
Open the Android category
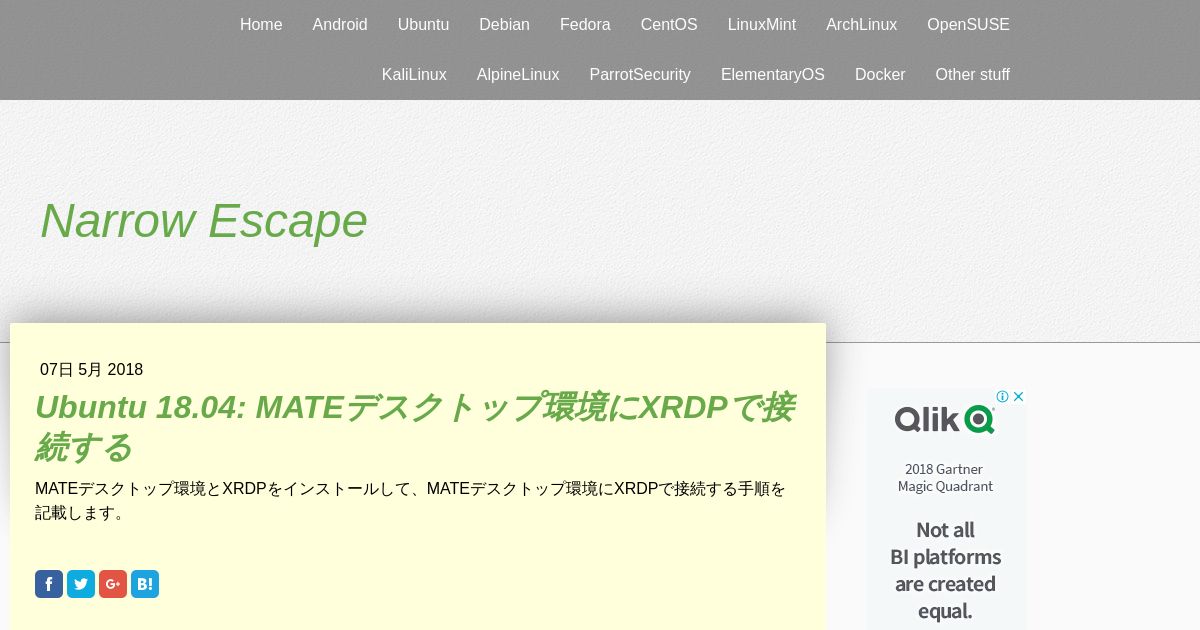(x=340, y=25)
